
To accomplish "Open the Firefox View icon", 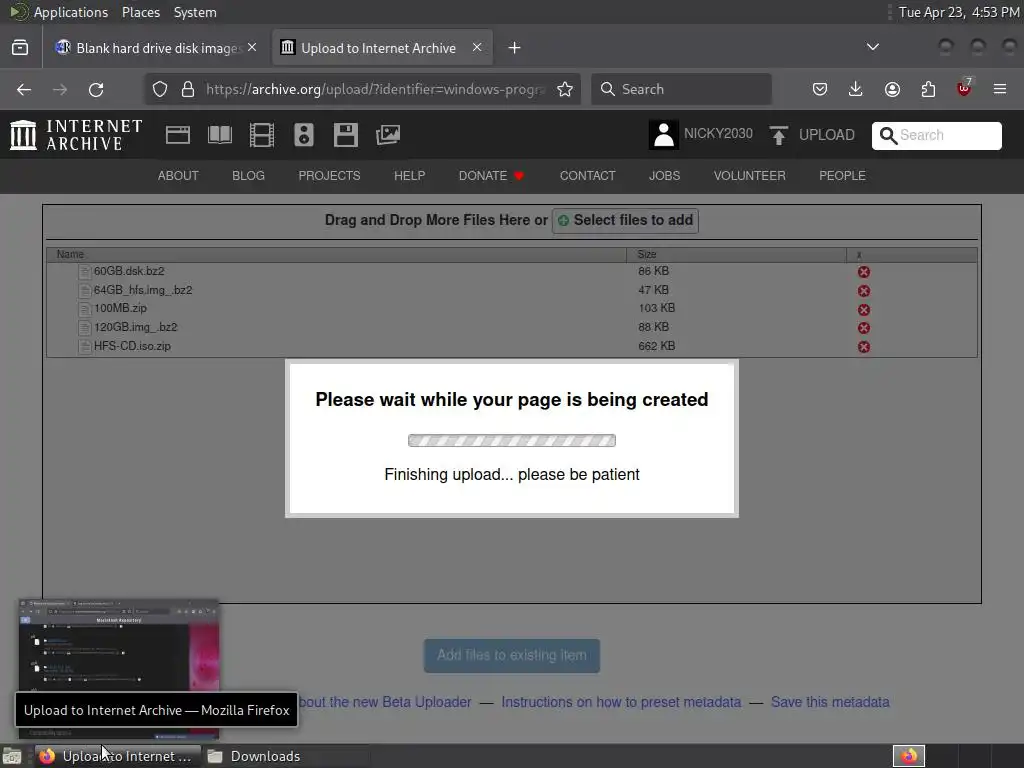I will (x=20, y=48).
